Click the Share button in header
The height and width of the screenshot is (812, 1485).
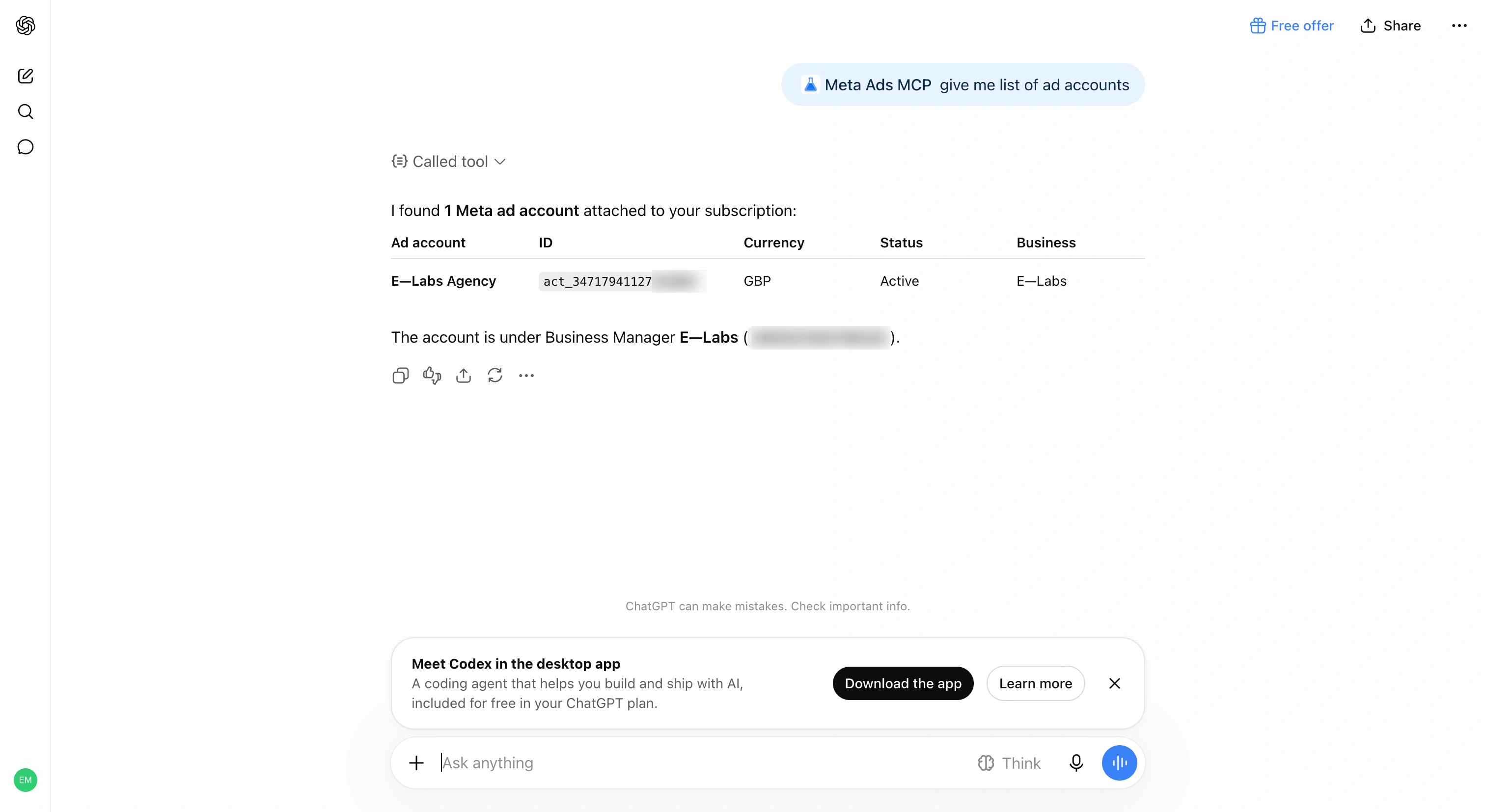pos(1390,26)
